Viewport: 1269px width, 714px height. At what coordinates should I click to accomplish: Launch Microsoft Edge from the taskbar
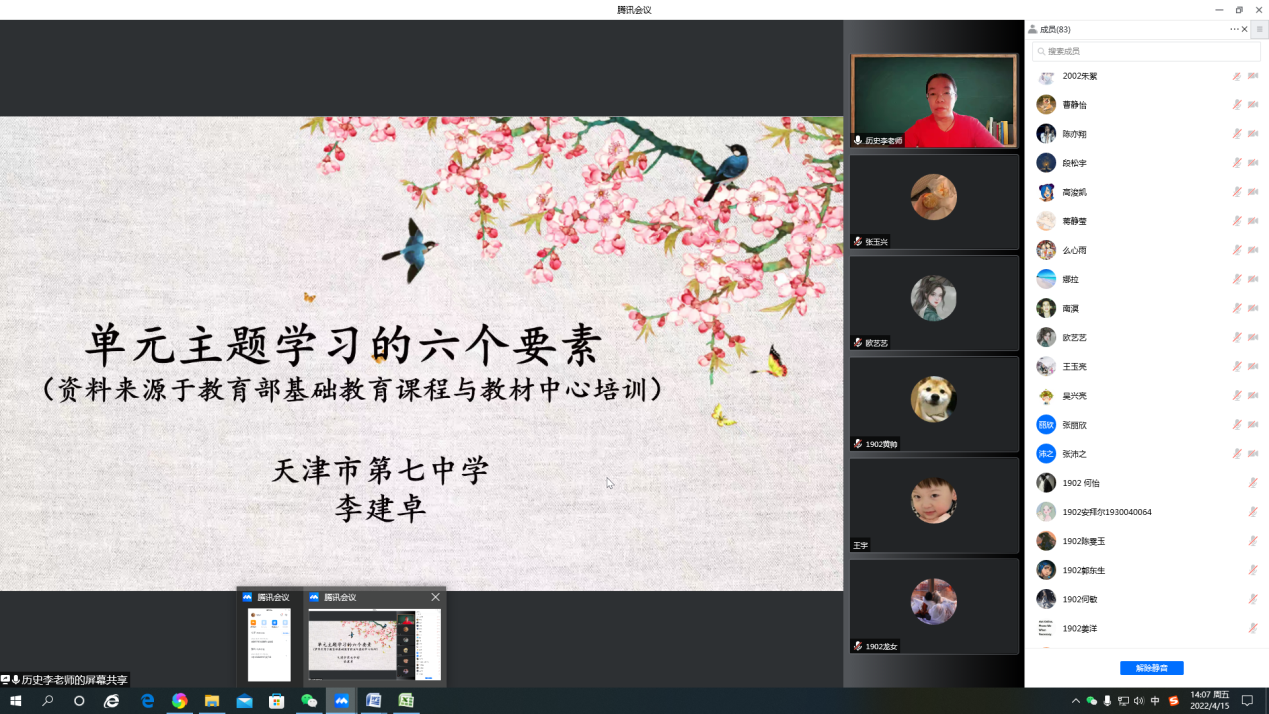pyautogui.click(x=147, y=701)
